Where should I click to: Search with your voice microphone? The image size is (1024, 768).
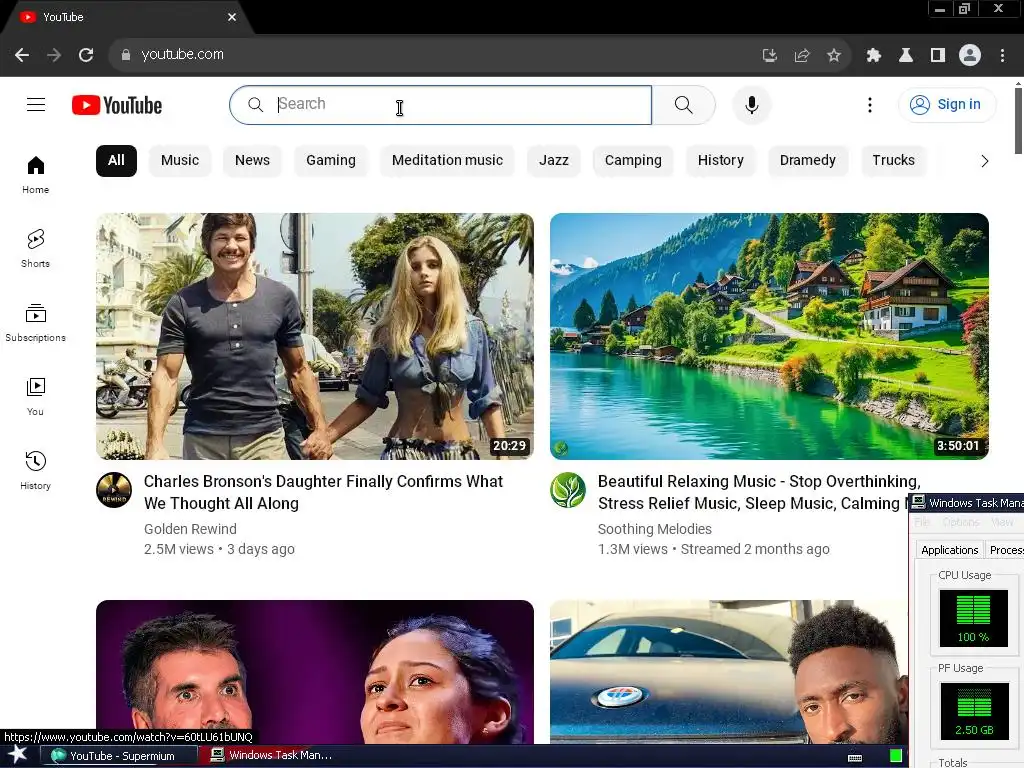coord(752,104)
